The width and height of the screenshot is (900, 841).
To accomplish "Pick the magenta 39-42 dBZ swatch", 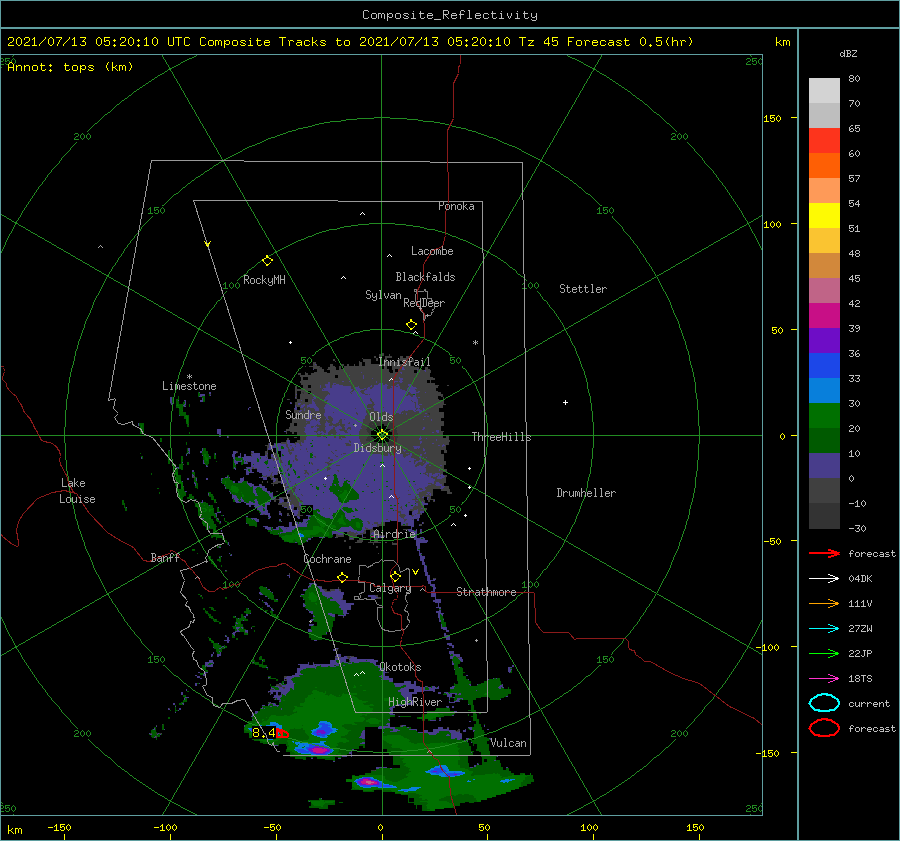I will [824, 315].
